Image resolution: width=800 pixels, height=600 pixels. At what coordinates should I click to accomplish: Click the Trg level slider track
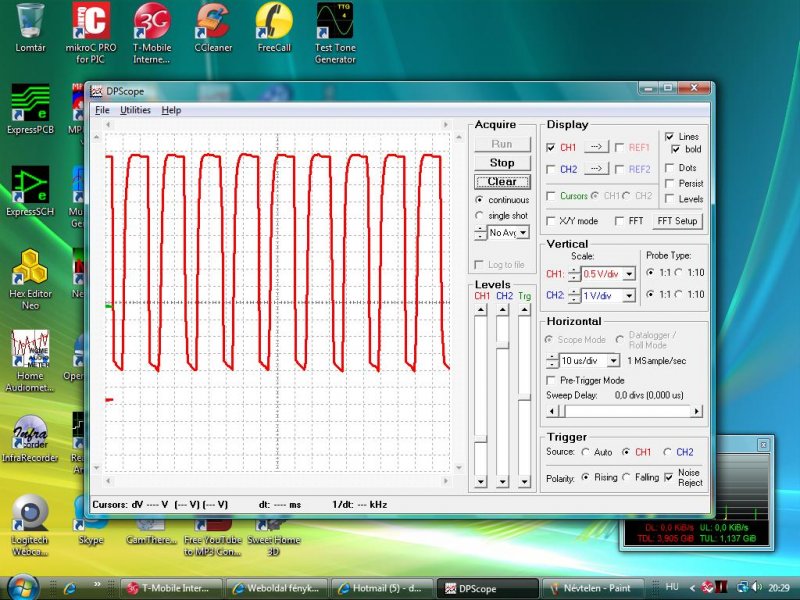pyautogui.click(x=524, y=395)
